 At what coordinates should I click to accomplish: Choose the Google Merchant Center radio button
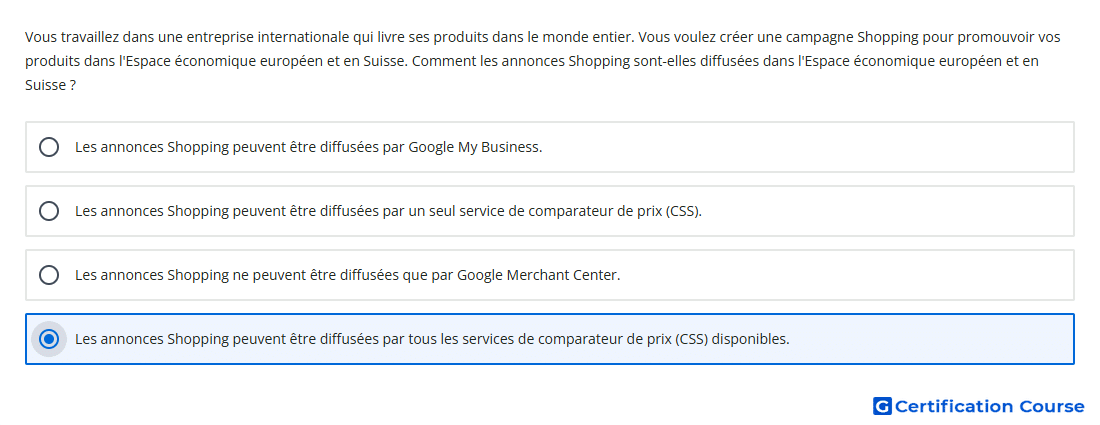tap(48, 275)
